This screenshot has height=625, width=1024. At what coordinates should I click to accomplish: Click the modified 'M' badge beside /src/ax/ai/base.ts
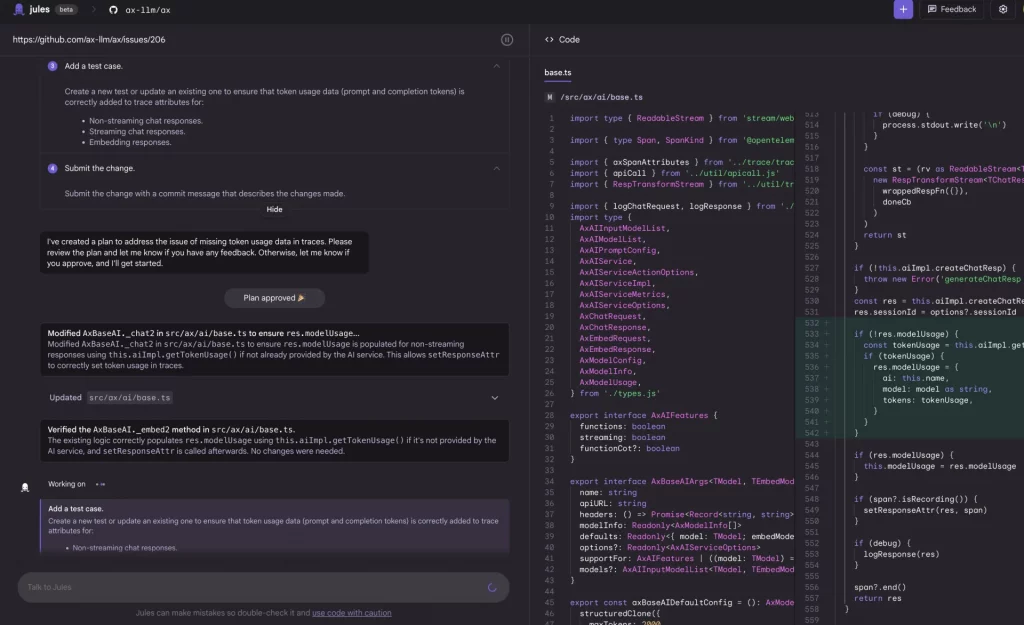click(x=550, y=97)
